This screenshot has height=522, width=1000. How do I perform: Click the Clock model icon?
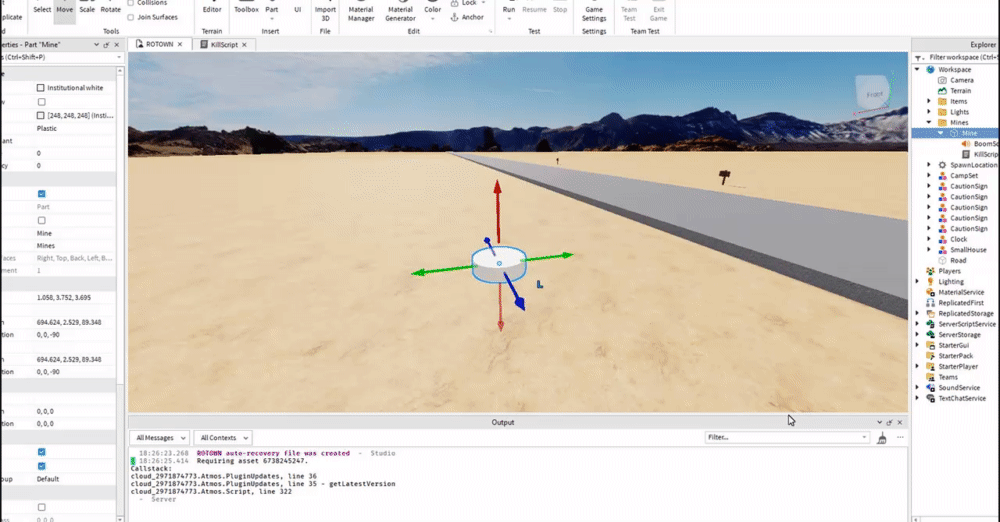click(x=942, y=239)
